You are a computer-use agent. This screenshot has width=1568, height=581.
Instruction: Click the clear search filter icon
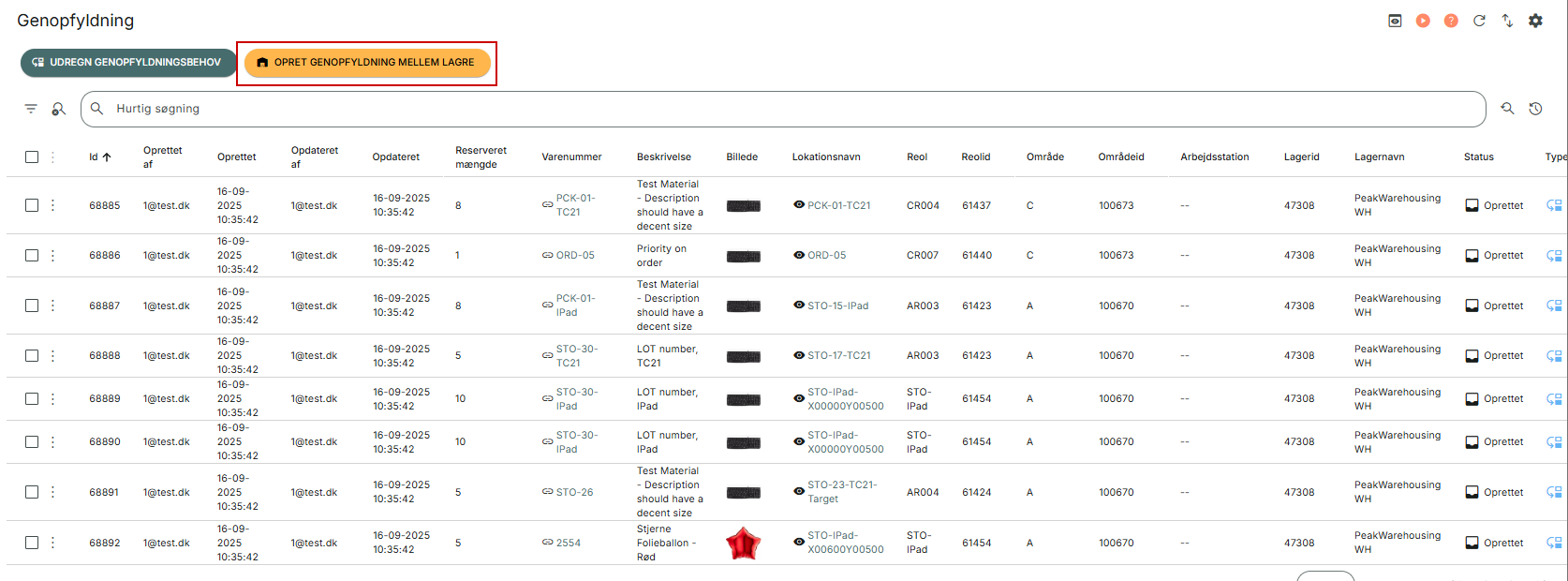(58, 109)
